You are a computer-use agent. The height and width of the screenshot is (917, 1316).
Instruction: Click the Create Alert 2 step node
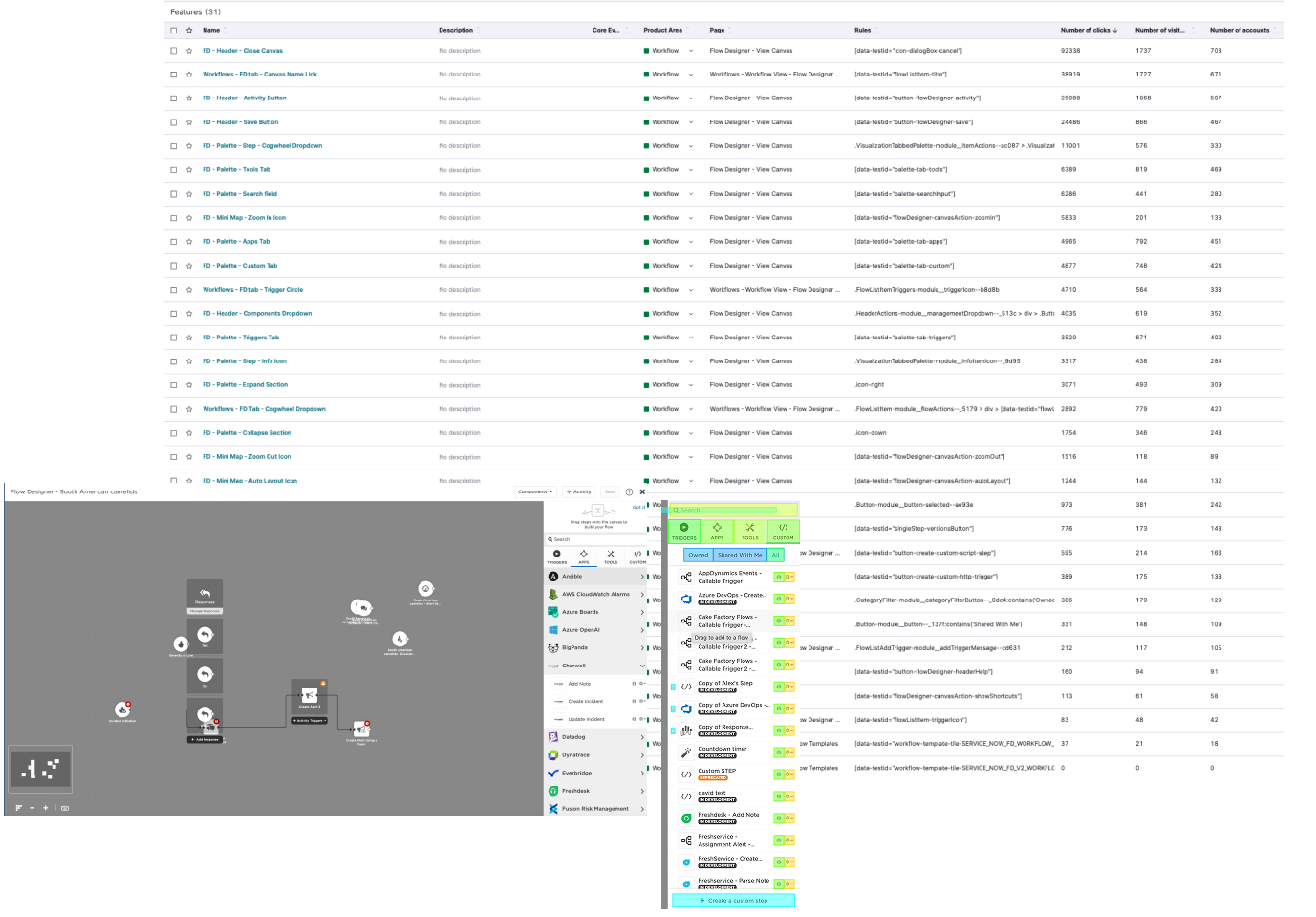[x=309, y=696]
